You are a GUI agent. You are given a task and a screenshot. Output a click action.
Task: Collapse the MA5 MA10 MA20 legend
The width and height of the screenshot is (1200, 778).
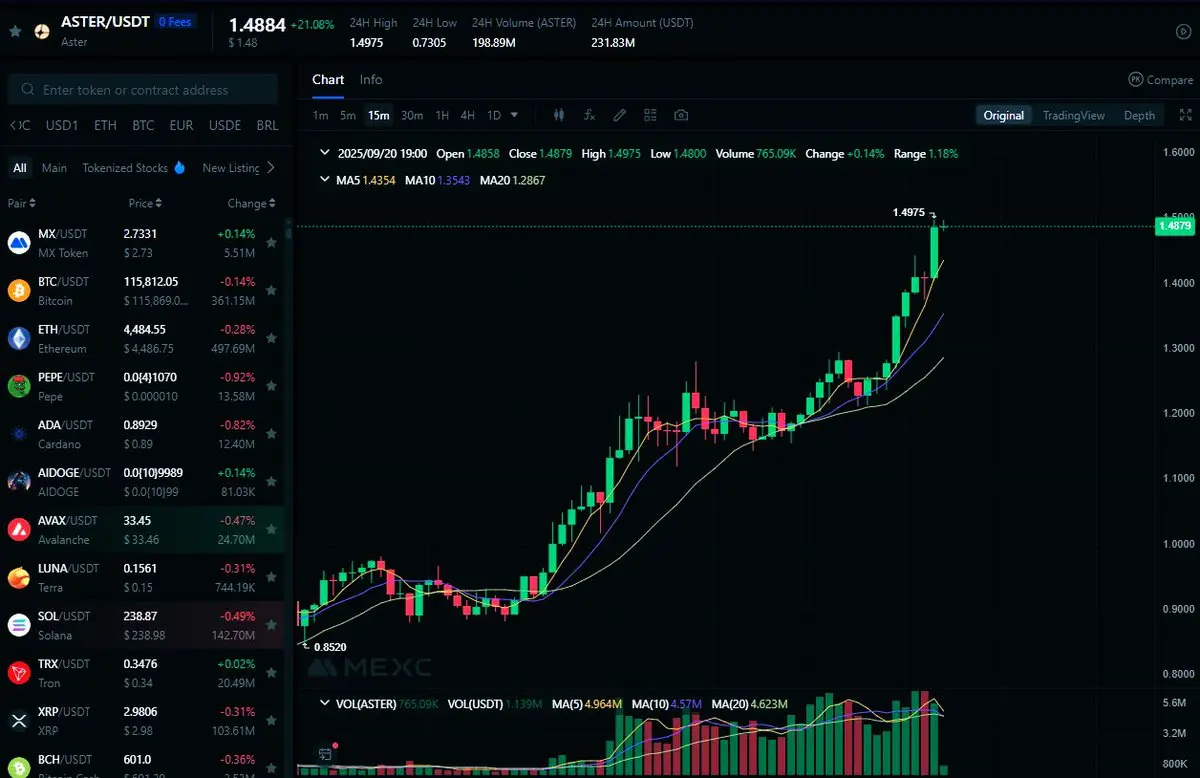[x=324, y=180]
